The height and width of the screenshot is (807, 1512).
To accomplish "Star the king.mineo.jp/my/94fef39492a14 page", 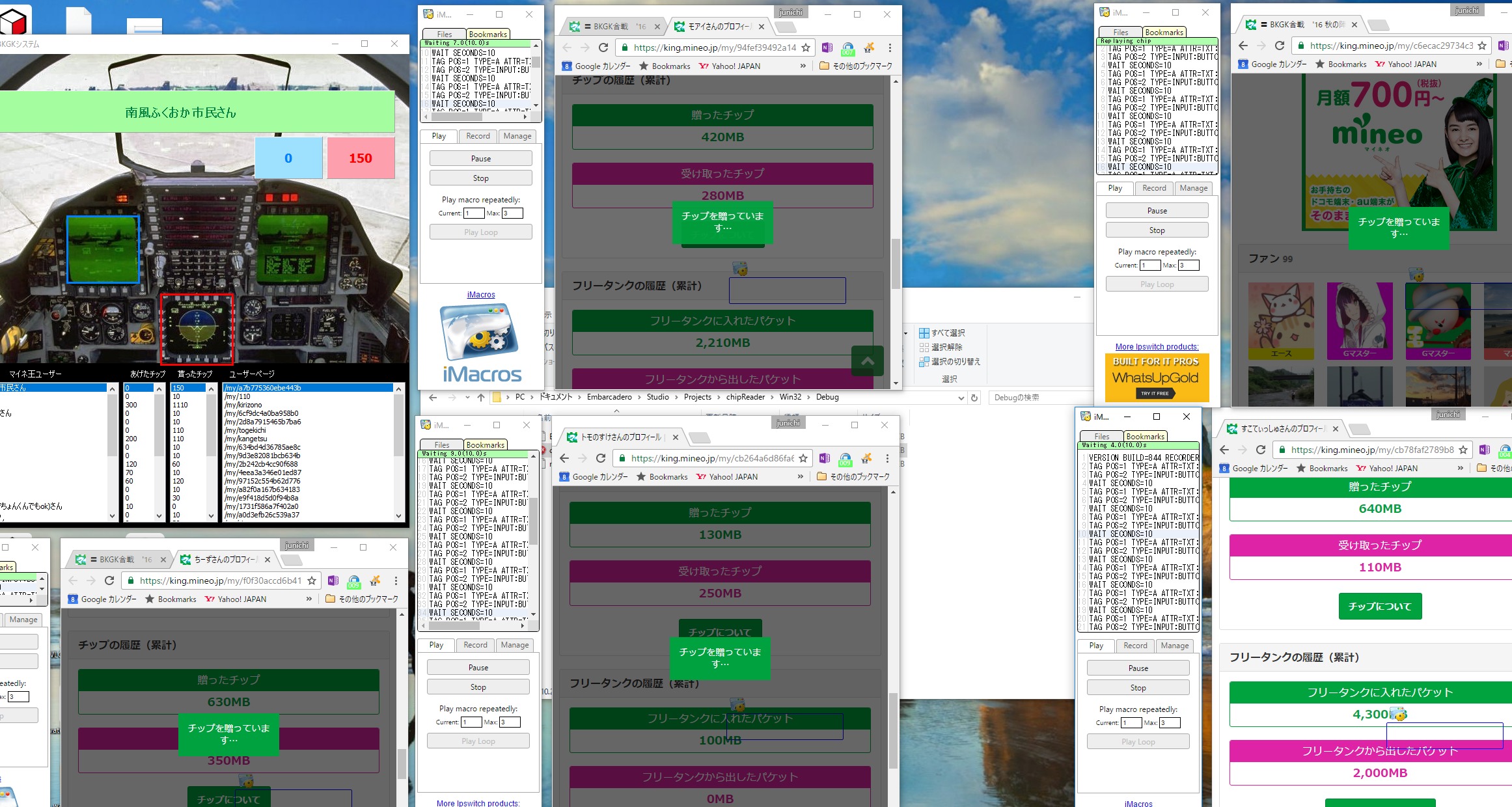I will point(806,48).
